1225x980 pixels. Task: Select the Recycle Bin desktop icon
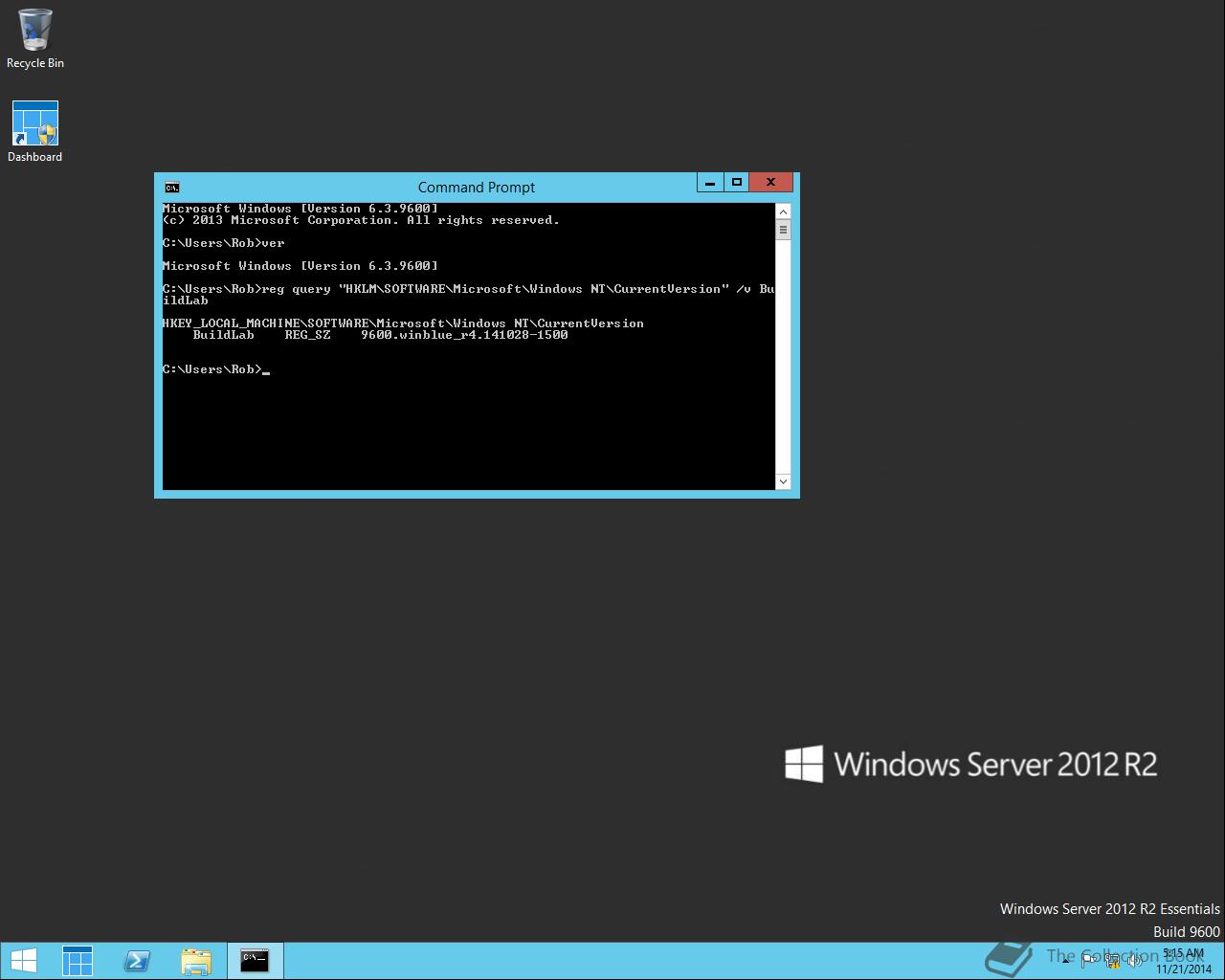(35, 39)
